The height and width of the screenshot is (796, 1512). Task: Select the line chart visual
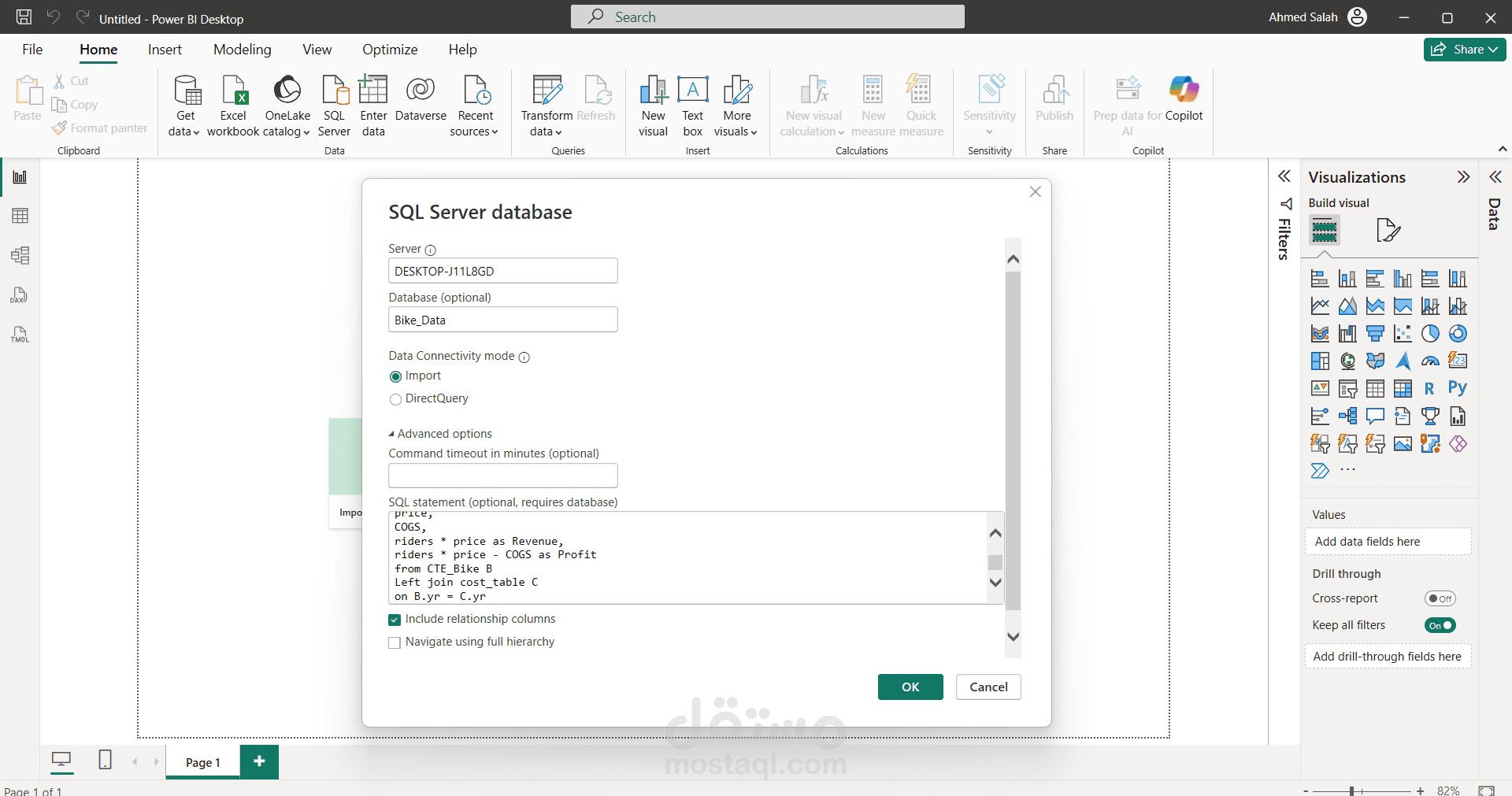pyautogui.click(x=1320, y=306)
